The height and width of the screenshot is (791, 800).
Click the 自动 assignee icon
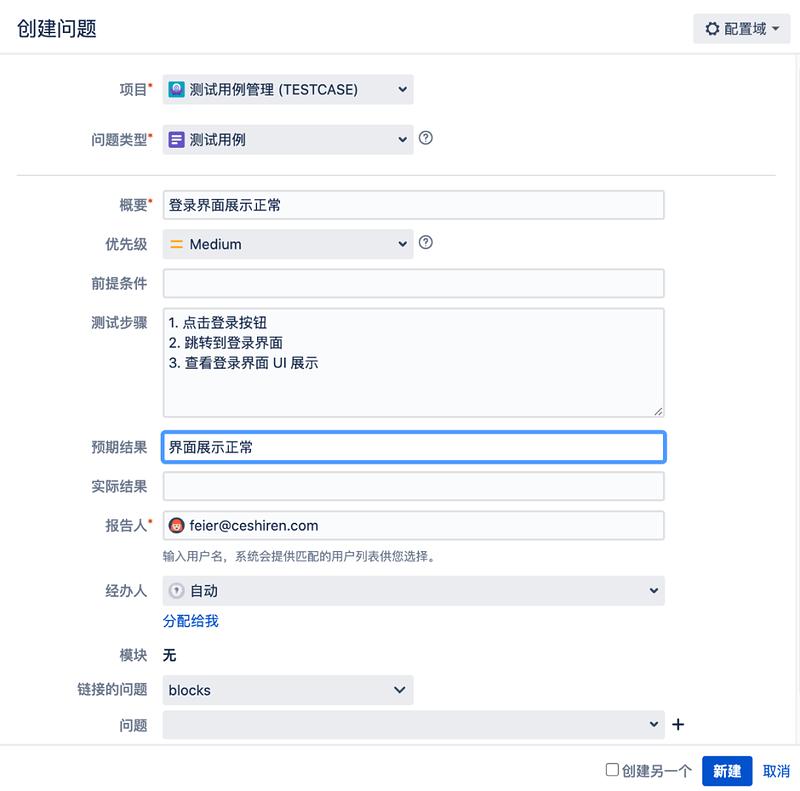pyautogui.click(x=178, y=590)
